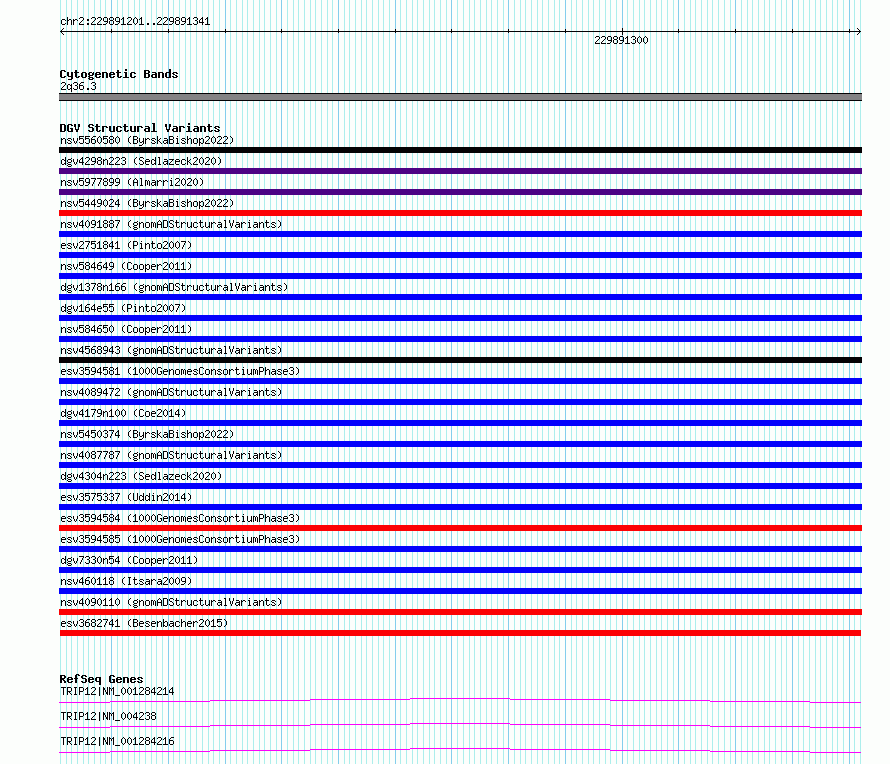Click the purple bar under dgv4298n223
The image size is (890, 764).
click(460, 171)
